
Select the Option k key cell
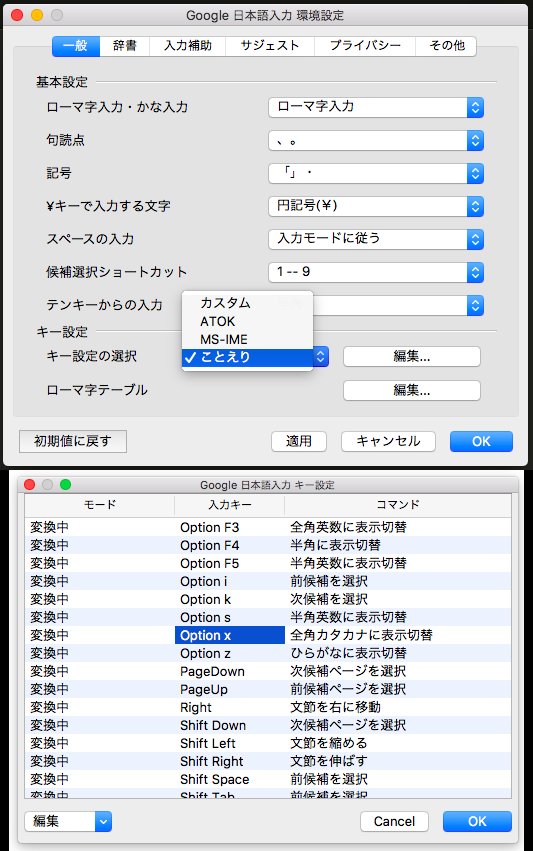(x=230, y=599)
